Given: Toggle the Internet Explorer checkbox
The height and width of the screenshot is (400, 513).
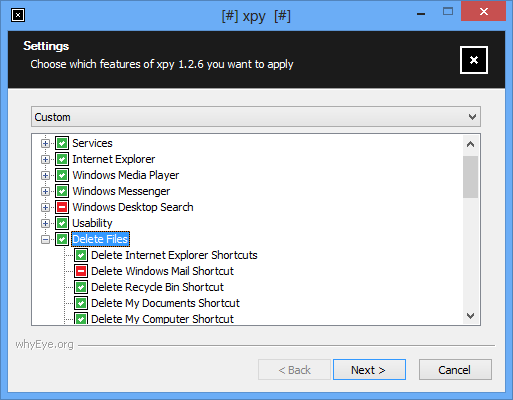Looking at the screenshot, I should click(62, 159).
